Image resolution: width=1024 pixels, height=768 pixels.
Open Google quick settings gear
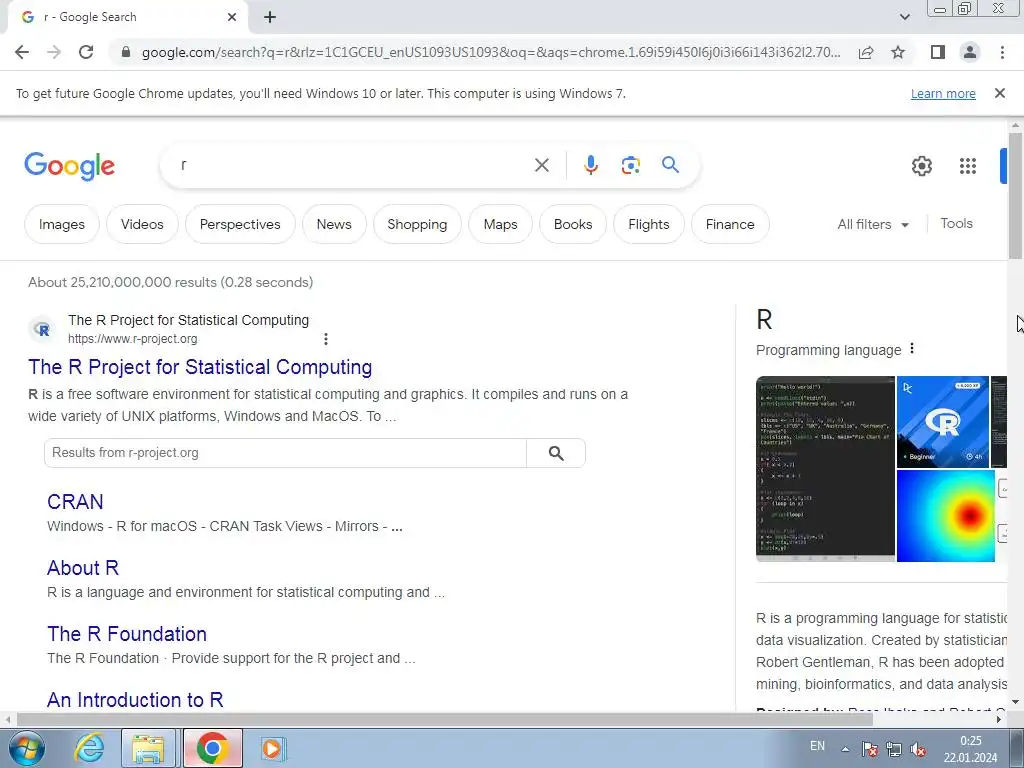tap(921, 166)
